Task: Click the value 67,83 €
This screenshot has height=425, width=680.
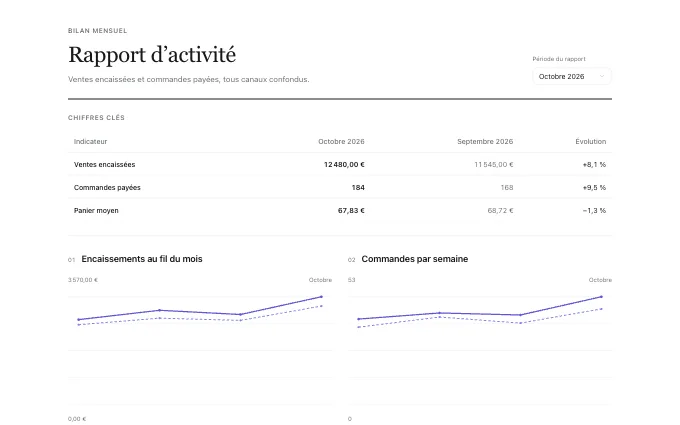Action: 351,210
